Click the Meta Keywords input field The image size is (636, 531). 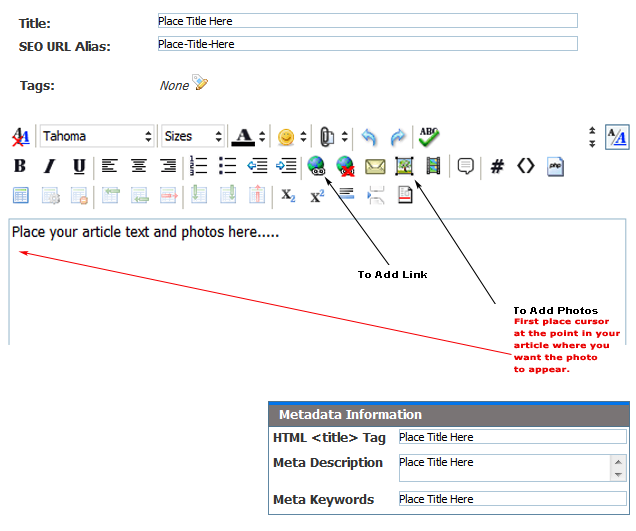(x=512, y=499)
